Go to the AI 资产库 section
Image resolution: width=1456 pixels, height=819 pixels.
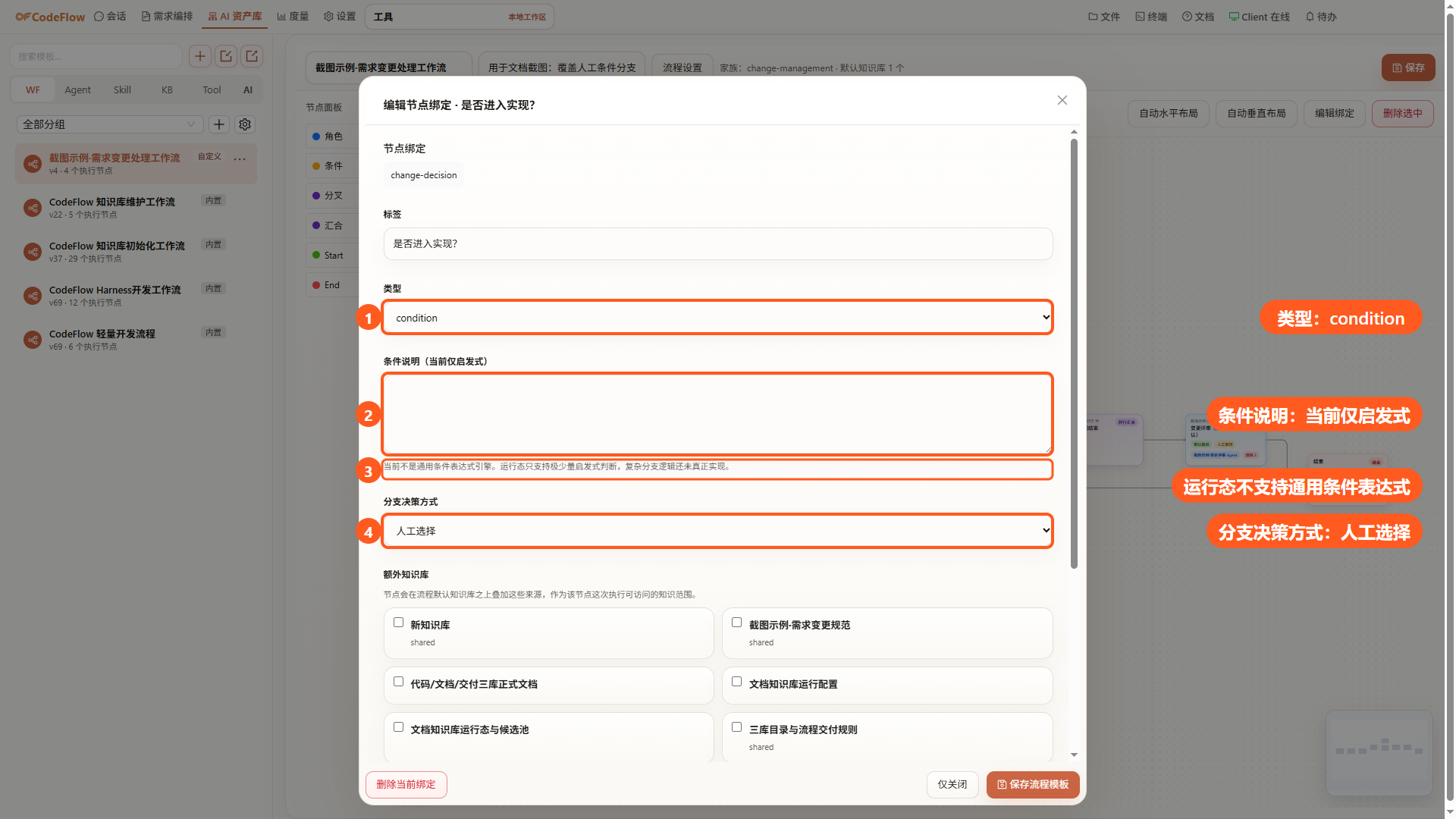pos(234,17)
